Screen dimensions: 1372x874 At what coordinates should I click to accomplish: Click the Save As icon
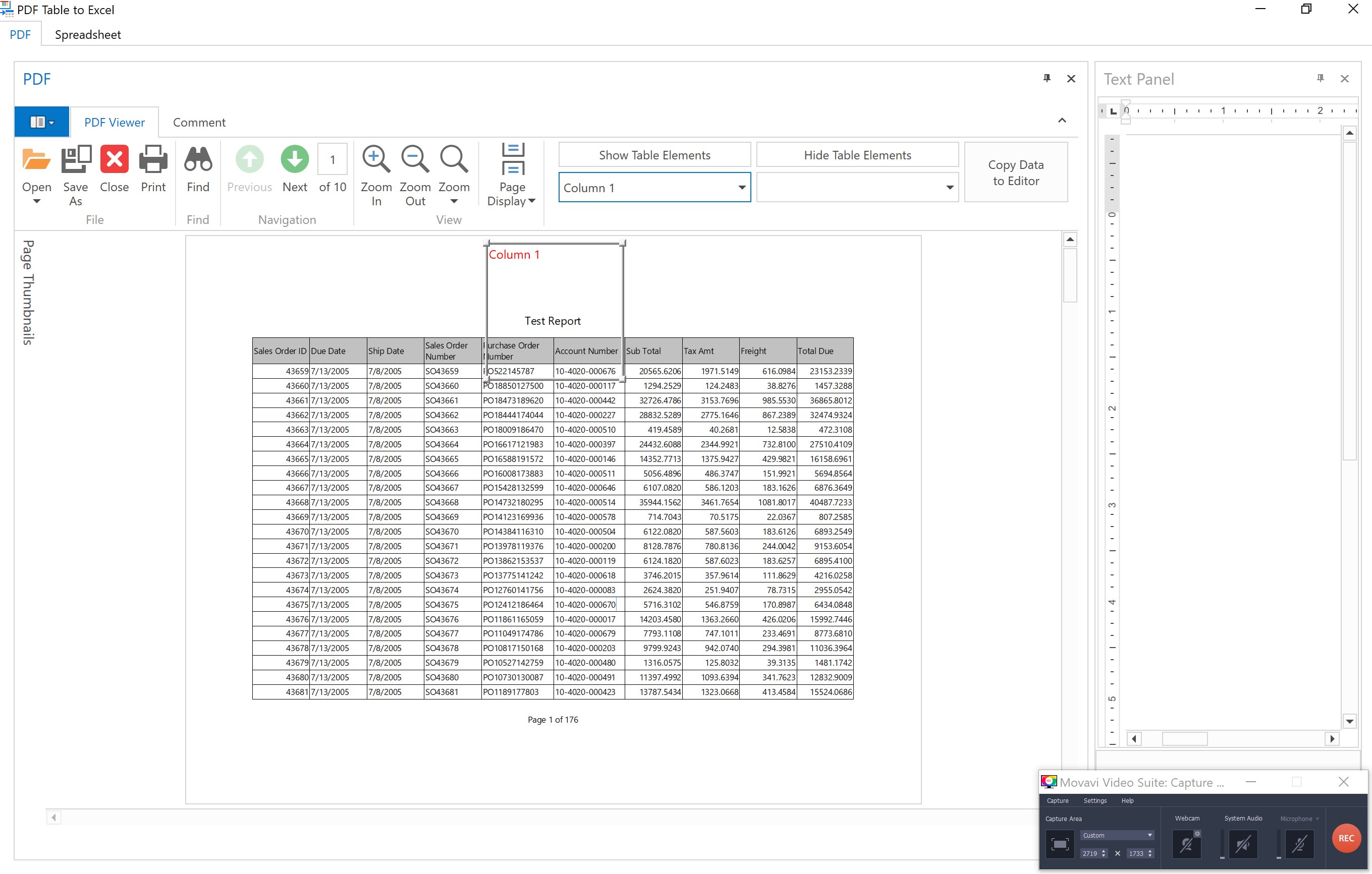click(x=76, y=160)
